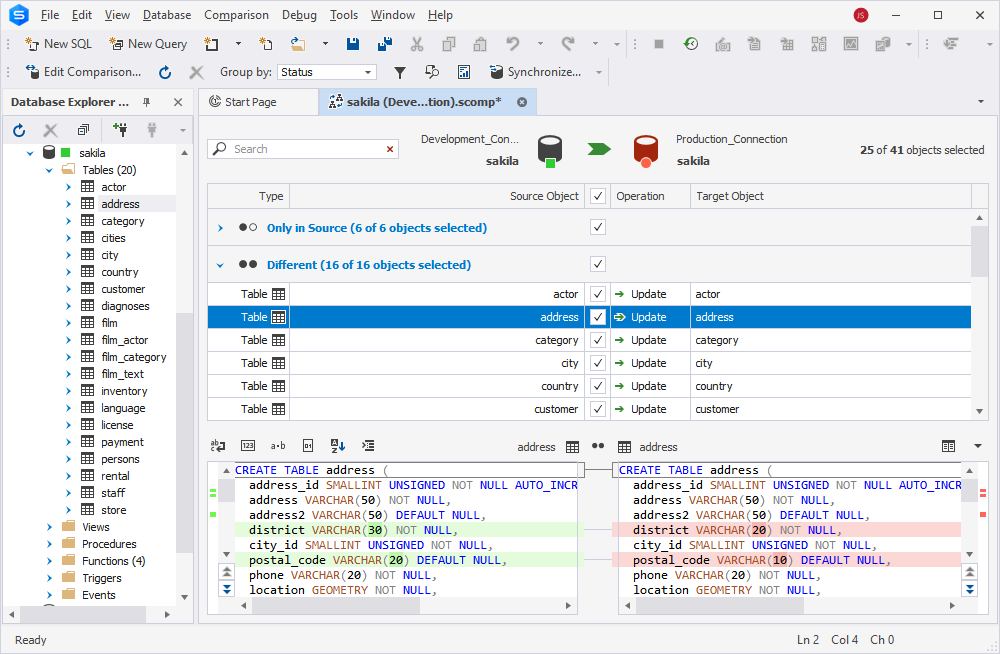Click the Edit Comparison link

click(x=83, y=72)
